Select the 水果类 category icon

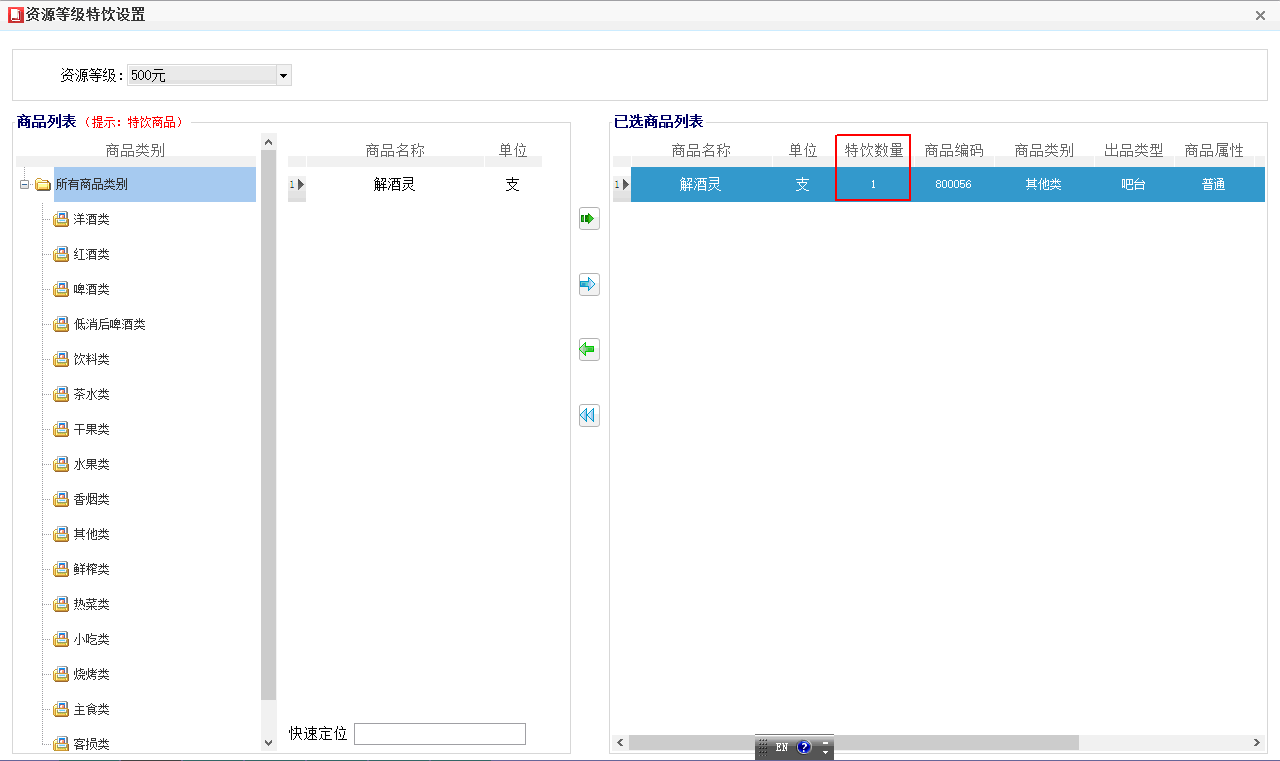tap(61, 464)
